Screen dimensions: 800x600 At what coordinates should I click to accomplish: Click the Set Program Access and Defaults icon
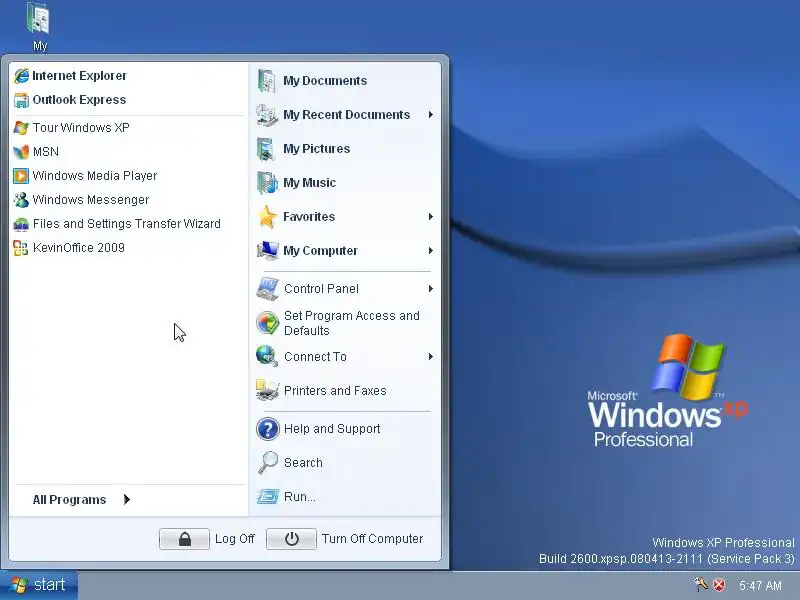pos(267,323)
